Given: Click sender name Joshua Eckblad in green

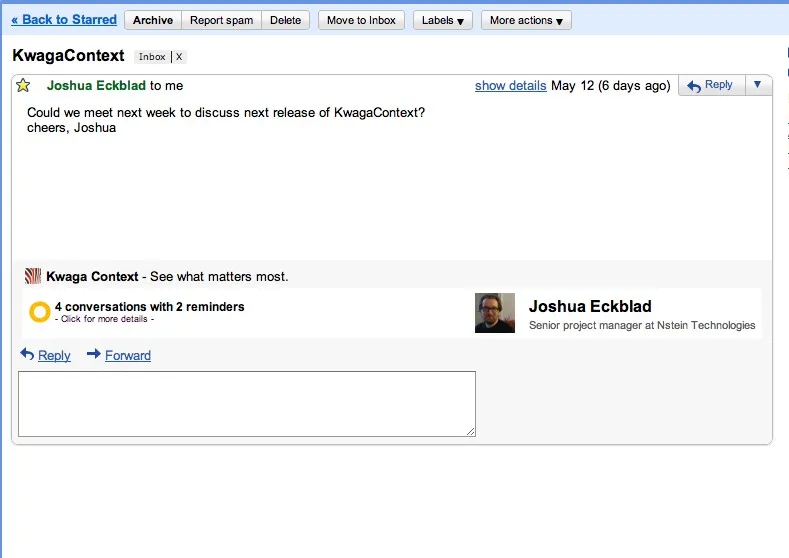Looking at the screenshot, I should 96,86.
